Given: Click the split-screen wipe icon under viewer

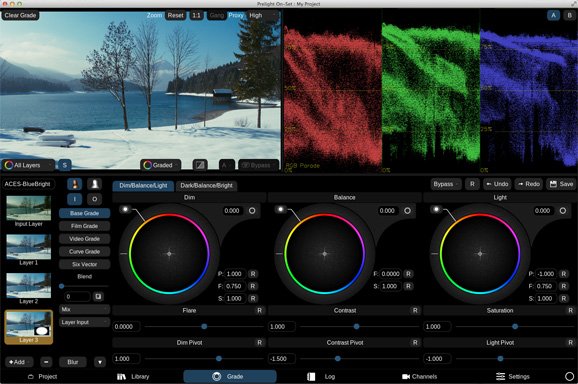Looking at the screenshot, I should (x=200, y=165).
